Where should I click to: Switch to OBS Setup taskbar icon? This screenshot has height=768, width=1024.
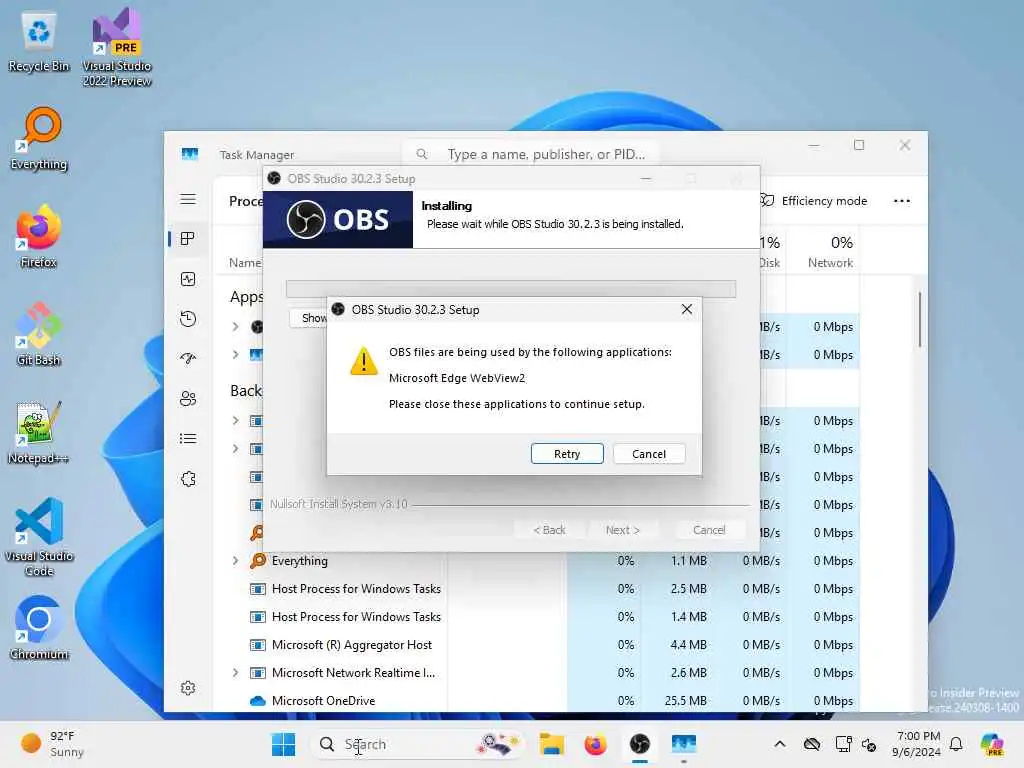click(x=639, y=744)
